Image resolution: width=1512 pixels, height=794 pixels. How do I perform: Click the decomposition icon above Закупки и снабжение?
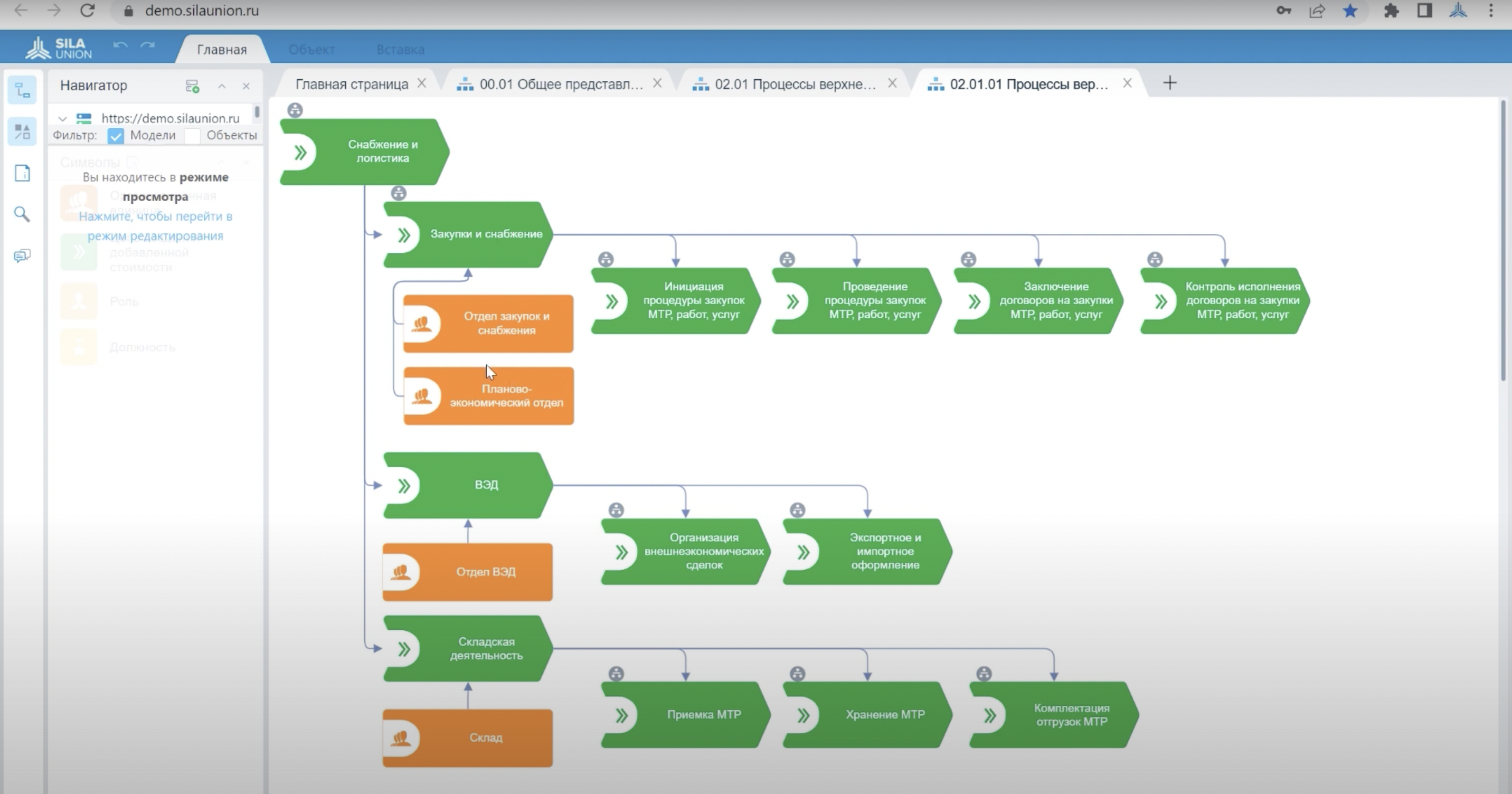399,193
